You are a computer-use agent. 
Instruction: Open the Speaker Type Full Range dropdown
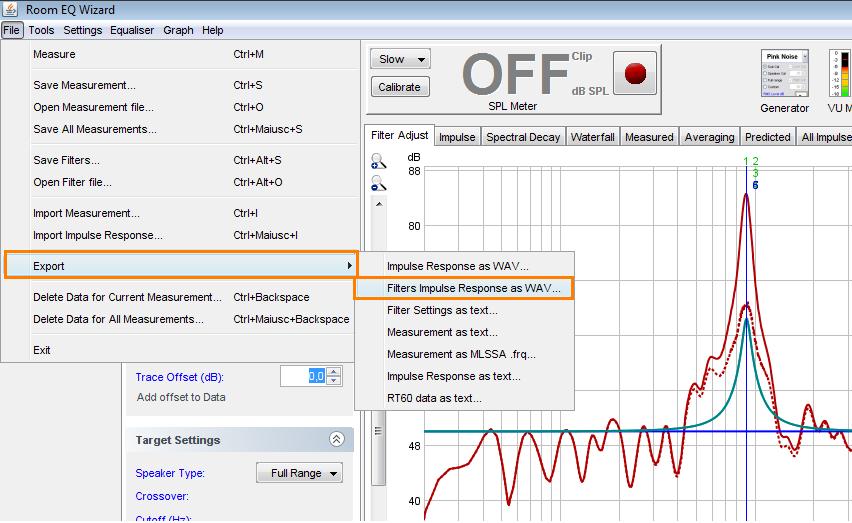pos(299,473)
